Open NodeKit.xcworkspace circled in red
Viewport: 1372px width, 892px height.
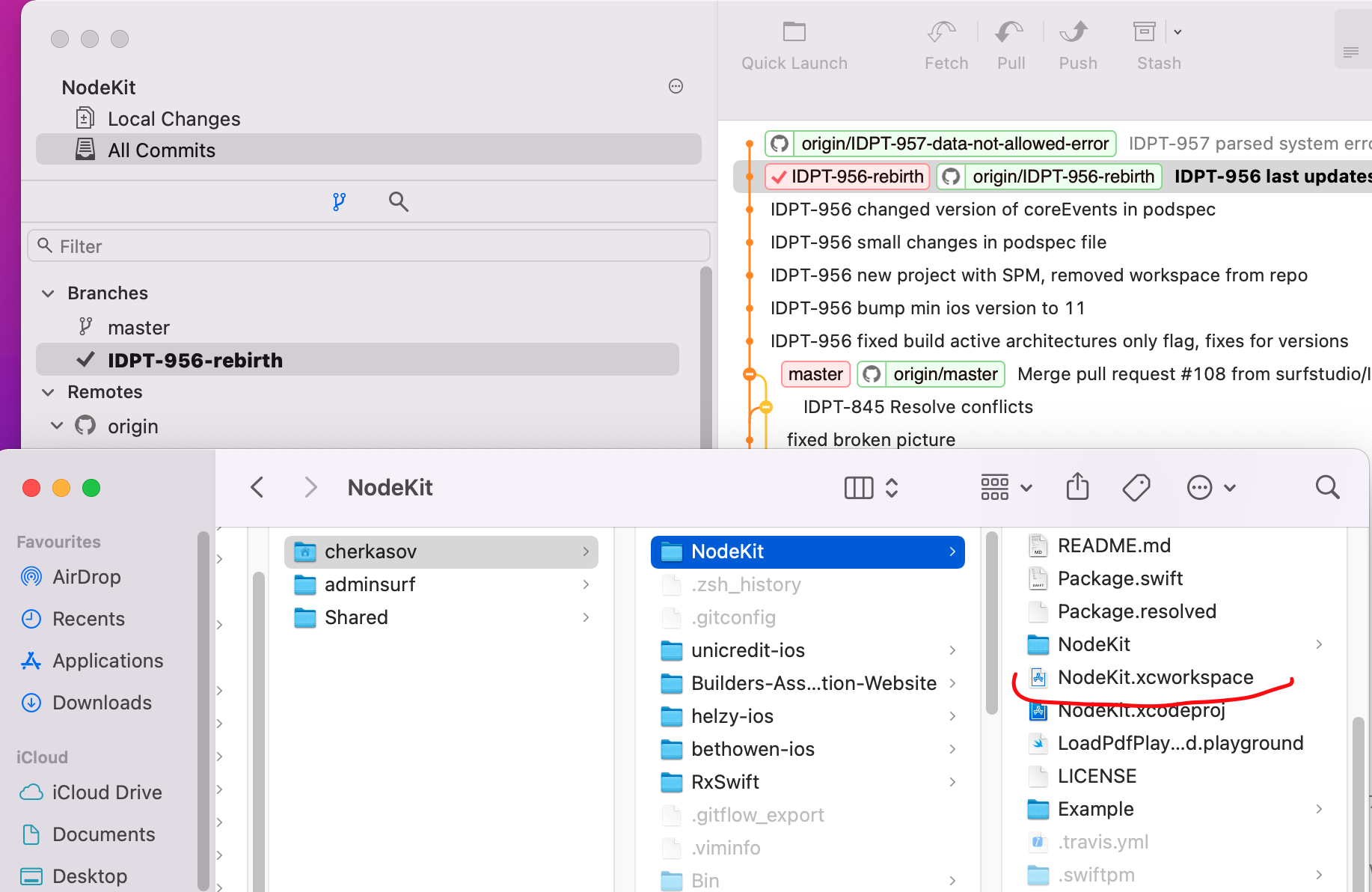tap(1156, 677)
